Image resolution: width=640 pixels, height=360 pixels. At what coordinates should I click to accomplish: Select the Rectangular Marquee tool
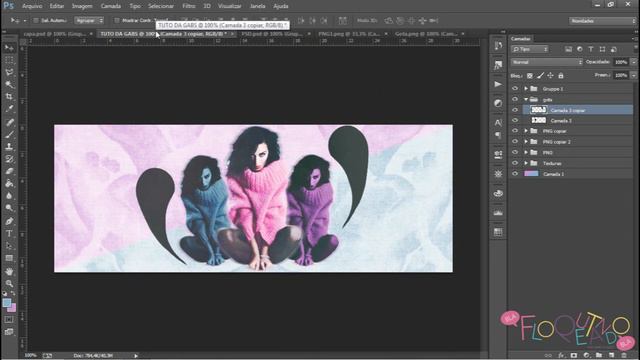pos(9,60)
